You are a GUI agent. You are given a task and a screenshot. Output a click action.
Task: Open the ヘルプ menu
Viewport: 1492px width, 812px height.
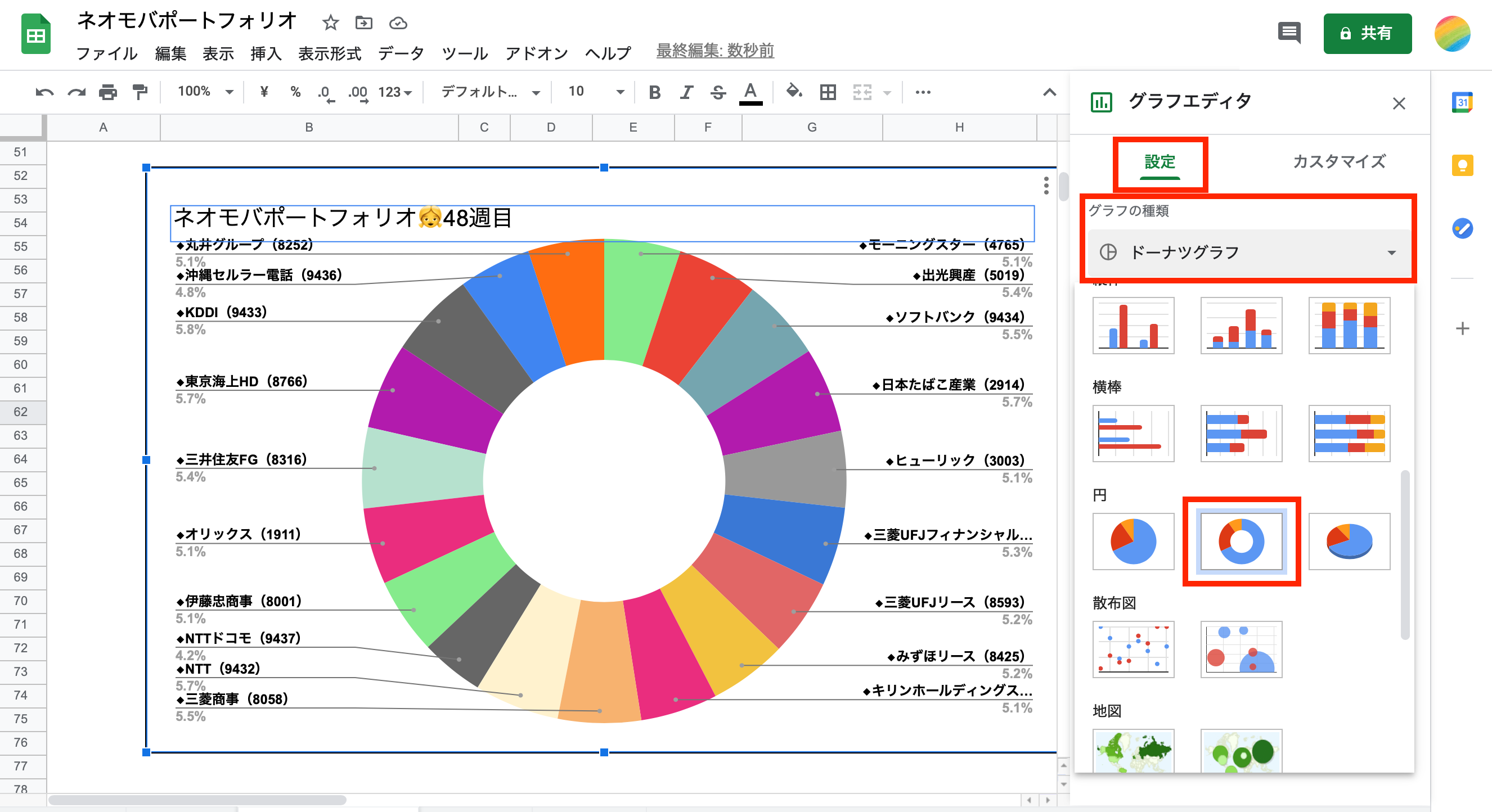(x=608, y=53)
